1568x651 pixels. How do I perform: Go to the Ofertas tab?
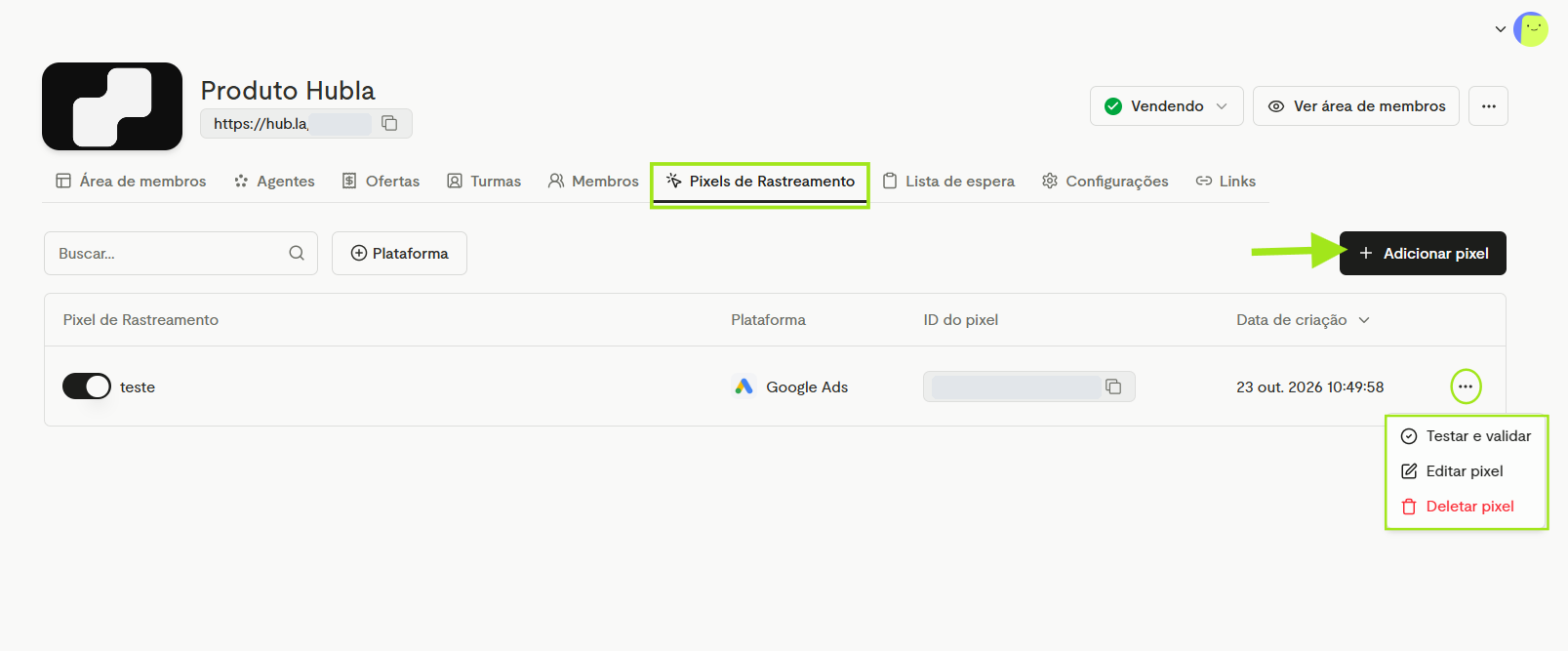[x=381, y=181]
